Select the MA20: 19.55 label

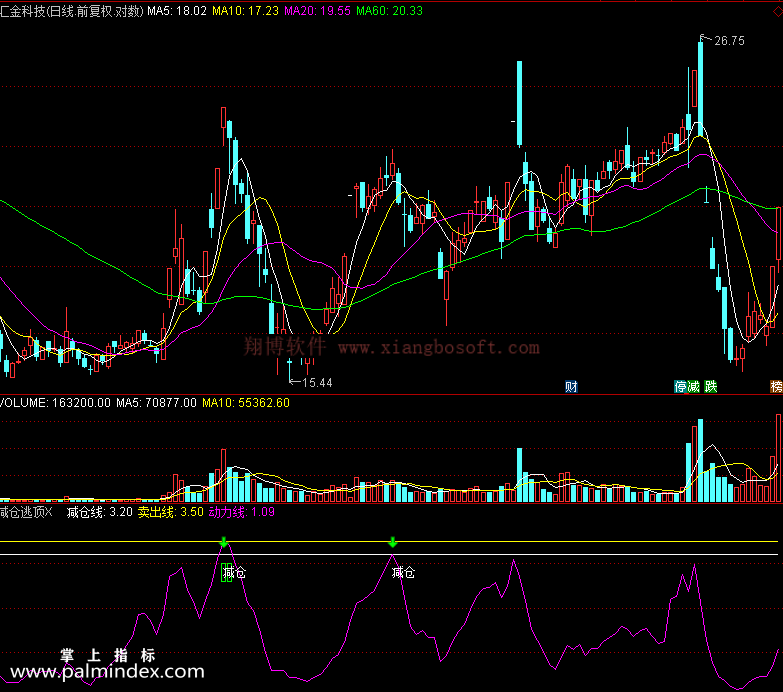point(318,11)
